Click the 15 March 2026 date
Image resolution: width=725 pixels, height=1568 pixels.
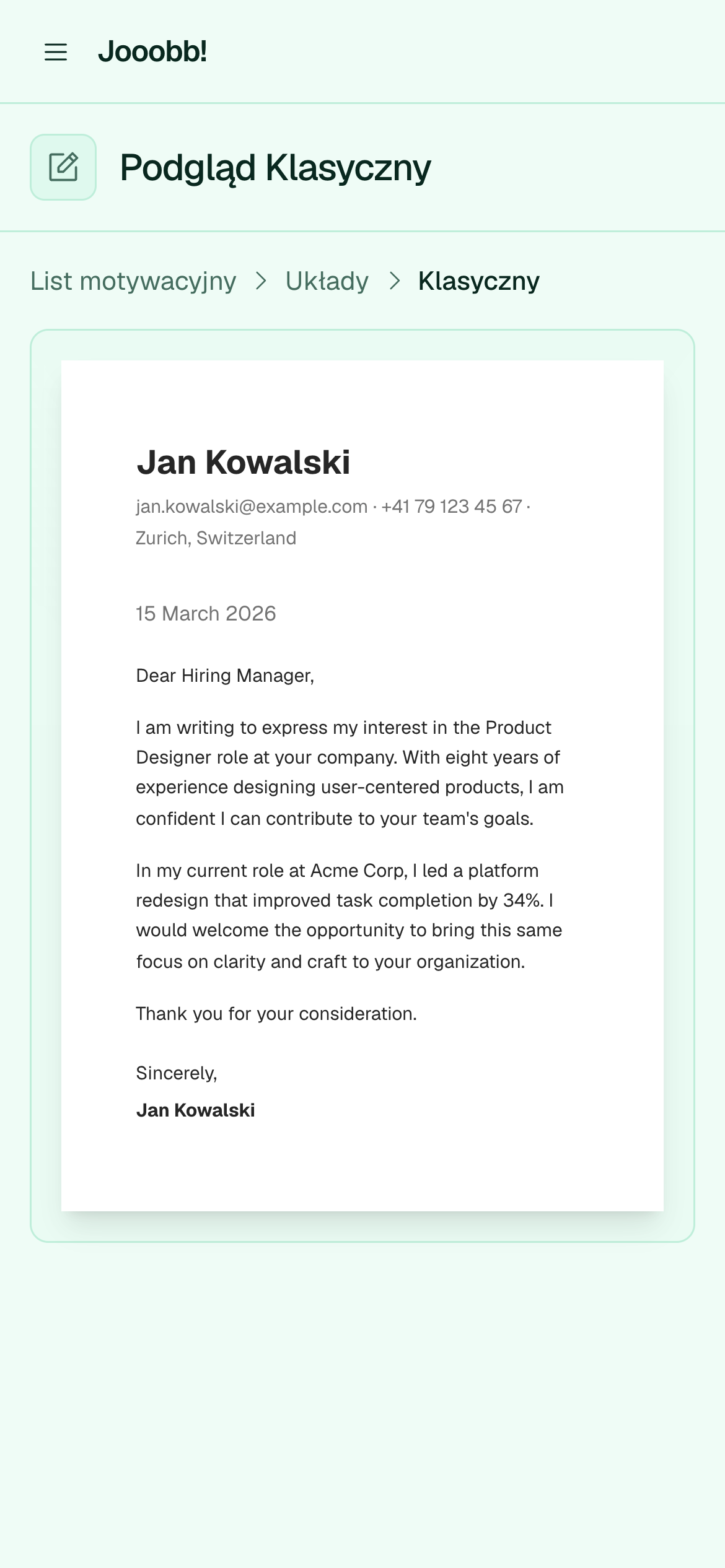[x=206, y=614]
